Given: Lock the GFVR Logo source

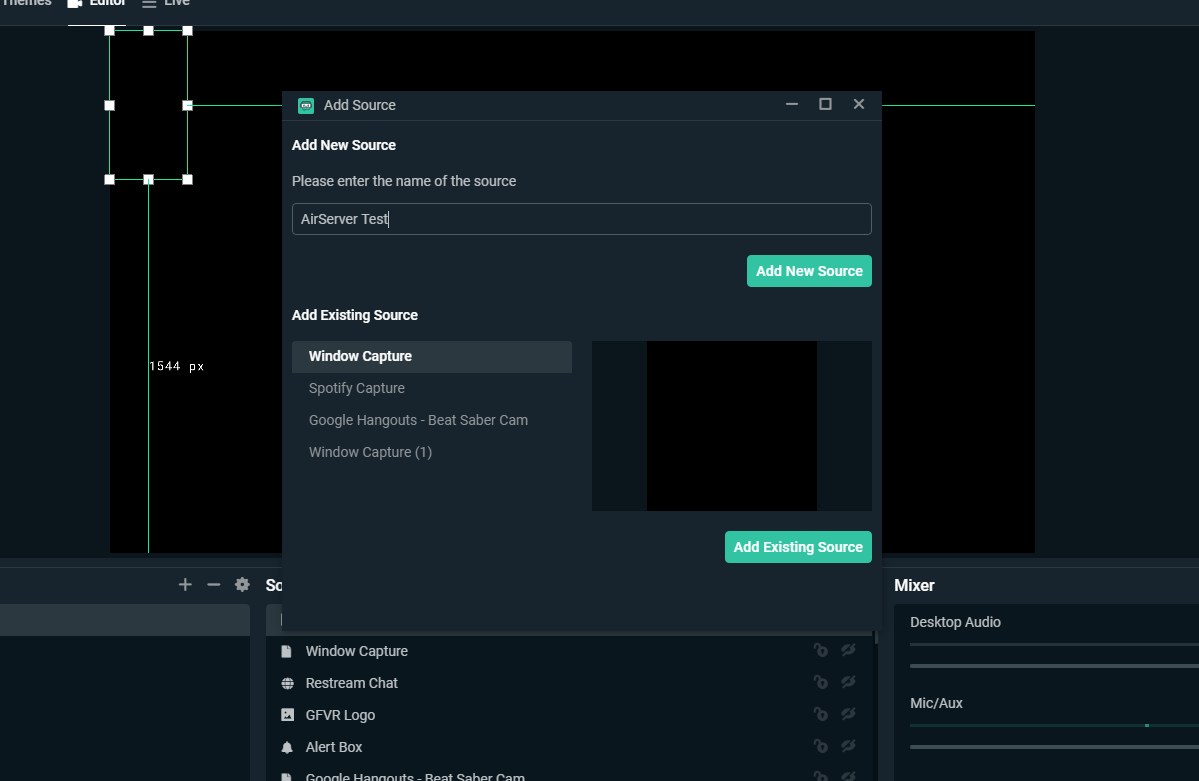Looking at the screenshot, I should 820,714.
